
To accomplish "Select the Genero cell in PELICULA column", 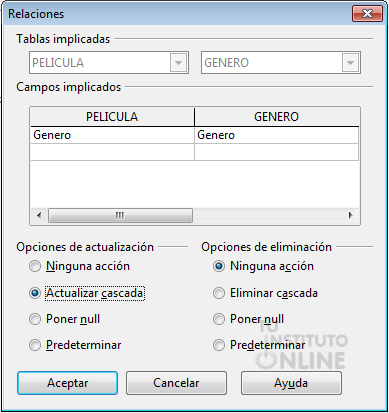I will [113, 135].
